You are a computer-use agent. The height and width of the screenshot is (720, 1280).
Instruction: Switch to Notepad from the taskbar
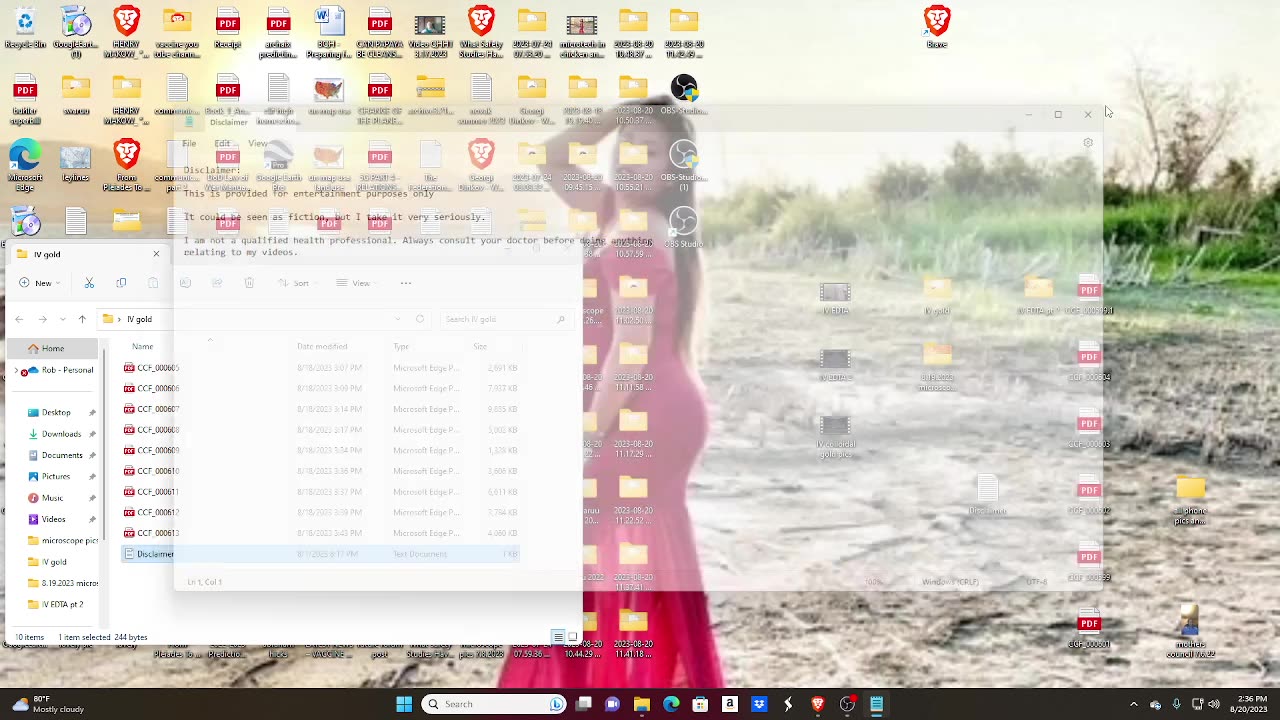click(x=876, y=704)
